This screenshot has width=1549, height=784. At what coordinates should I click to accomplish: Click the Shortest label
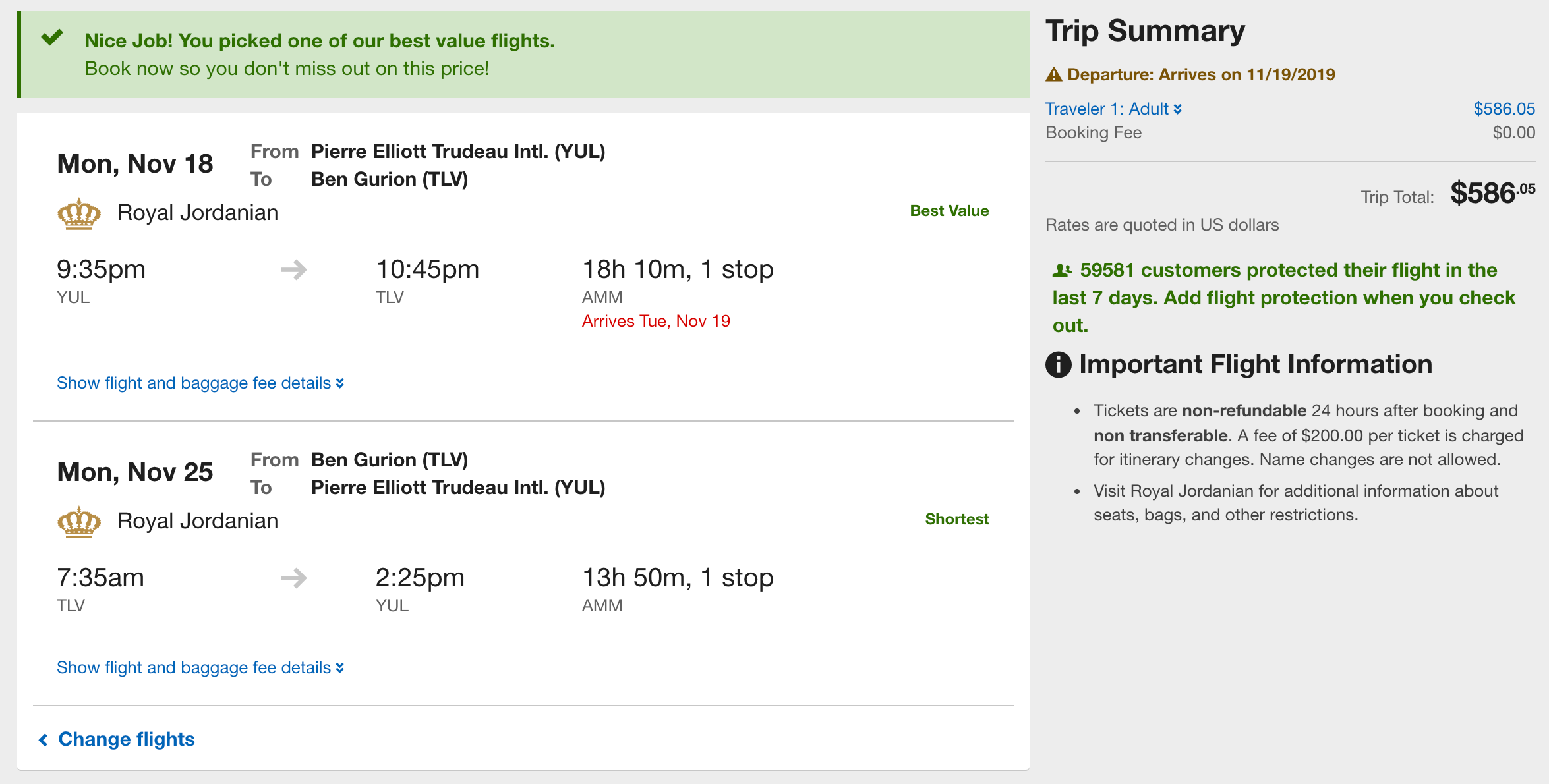click(956, 519)
